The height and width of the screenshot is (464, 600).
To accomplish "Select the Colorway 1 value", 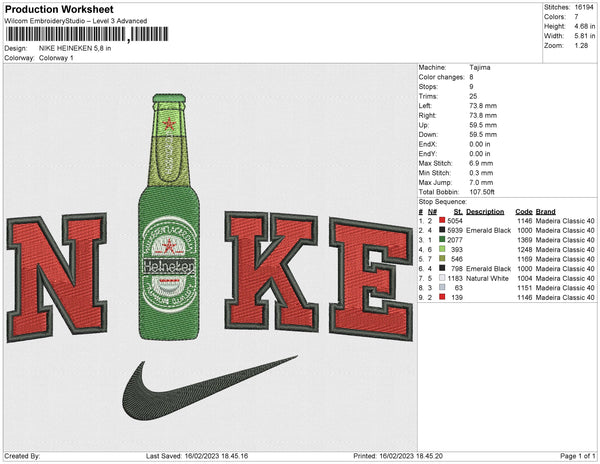I will pos(56,58).
